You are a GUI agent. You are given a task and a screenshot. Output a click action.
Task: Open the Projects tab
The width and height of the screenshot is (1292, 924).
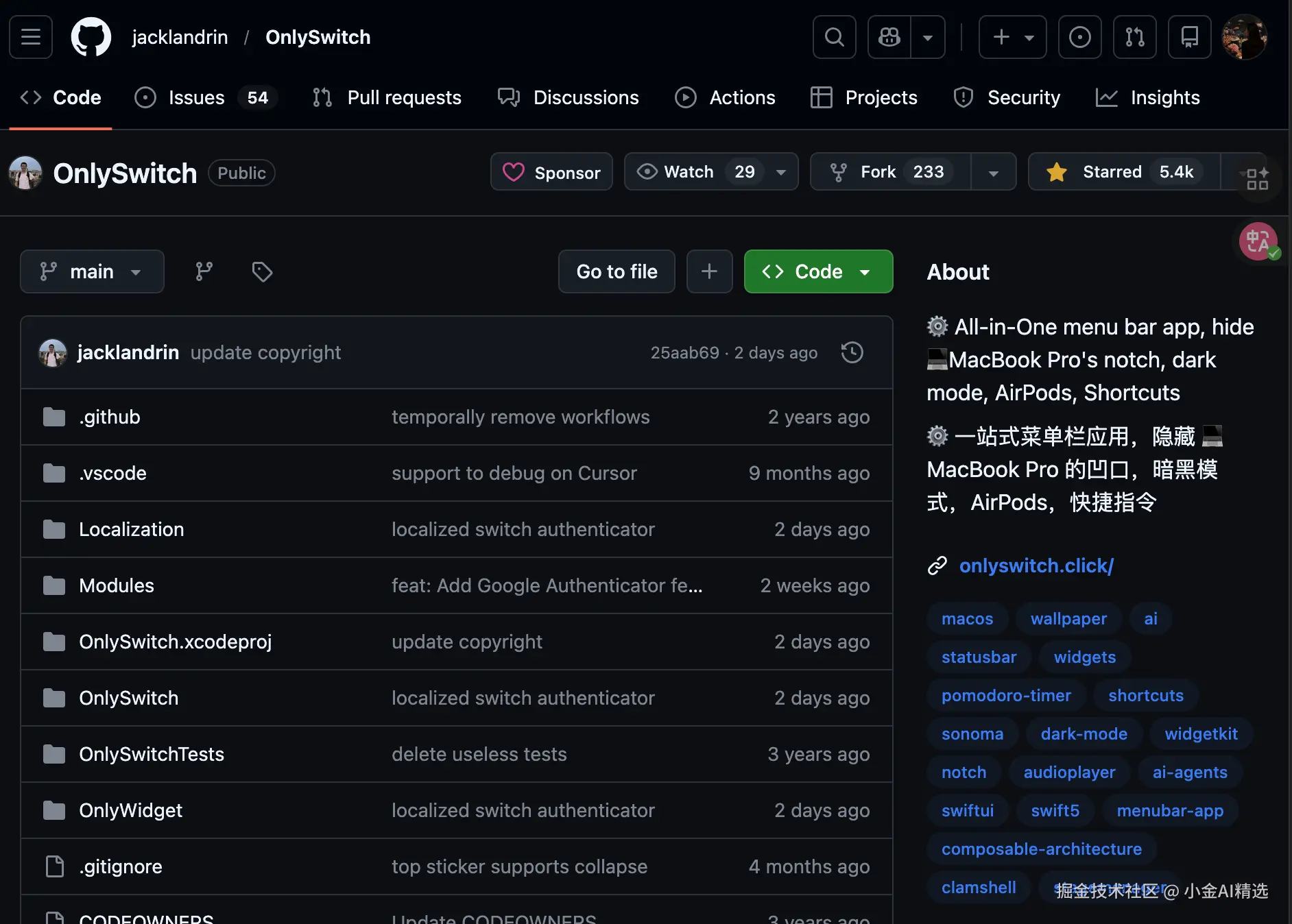point(863,97)
